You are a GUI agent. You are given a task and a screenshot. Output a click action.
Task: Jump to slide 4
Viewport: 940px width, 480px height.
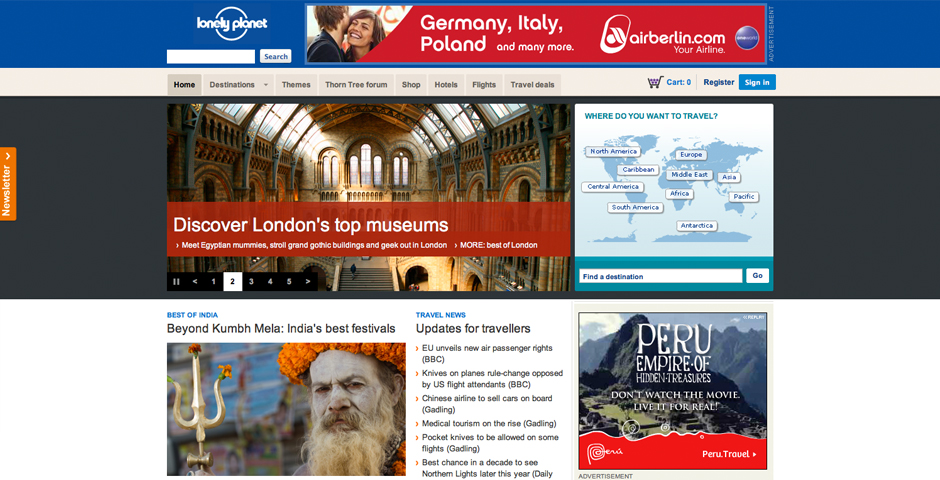pos(270,282)
